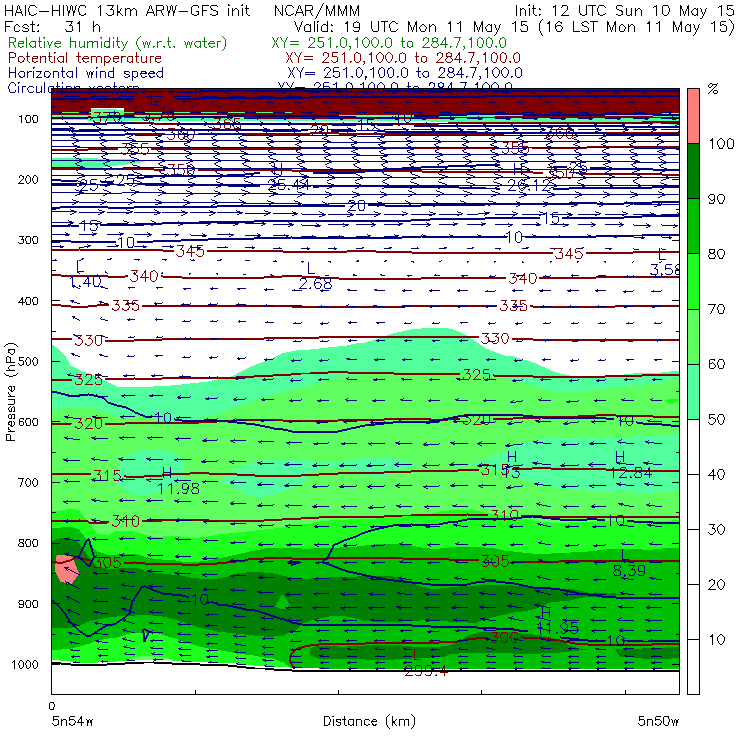Select the 70–80% bright green colorbar segment

click(x=693, y=281)
